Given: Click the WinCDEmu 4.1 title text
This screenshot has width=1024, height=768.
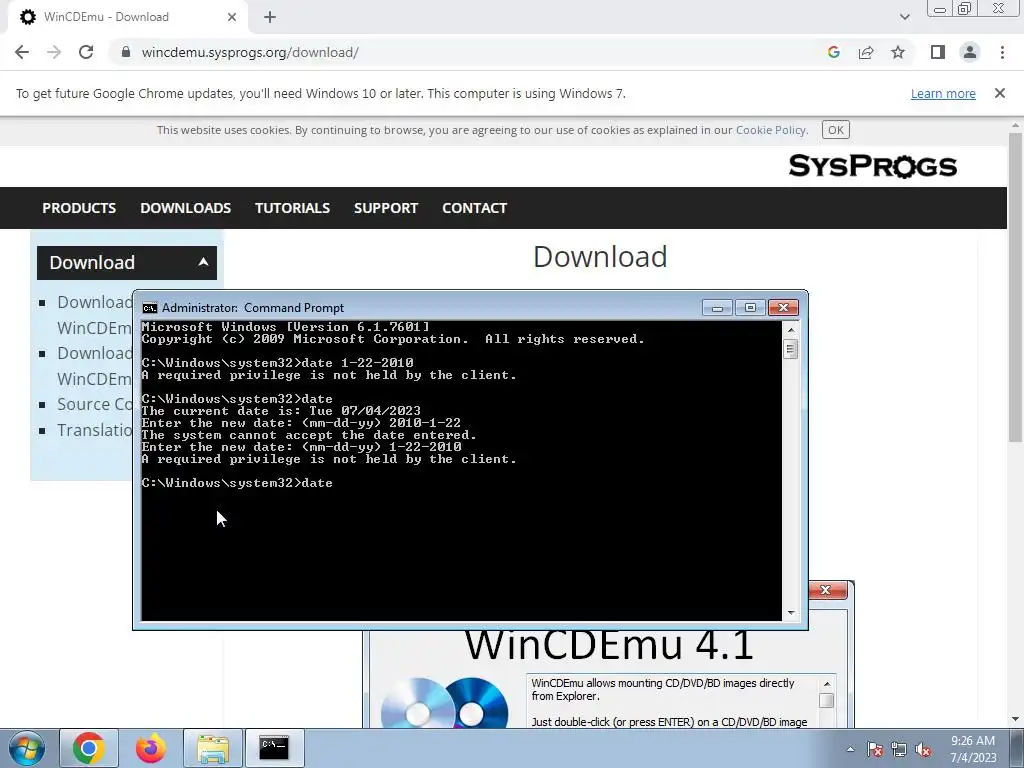Looking at the screenshot, I should pyautogui.click(x=609, y=644).
